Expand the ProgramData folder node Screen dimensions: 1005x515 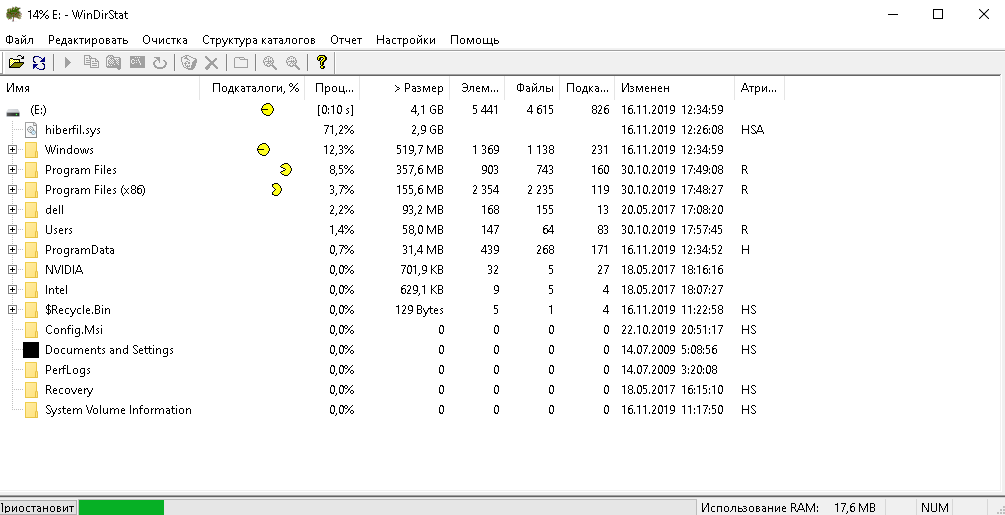12,250
